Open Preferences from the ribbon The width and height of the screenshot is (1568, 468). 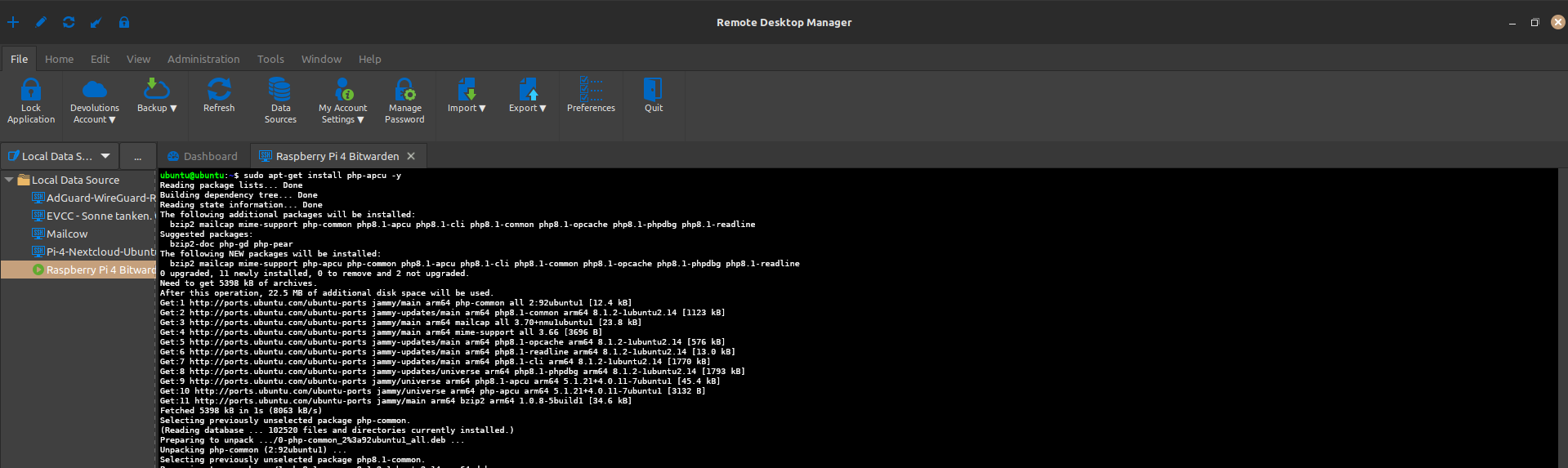[x=591, y=90]
